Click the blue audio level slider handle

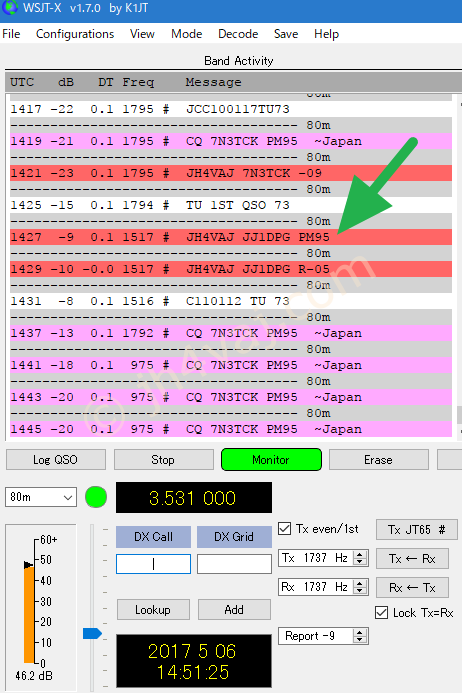[92, 633]
